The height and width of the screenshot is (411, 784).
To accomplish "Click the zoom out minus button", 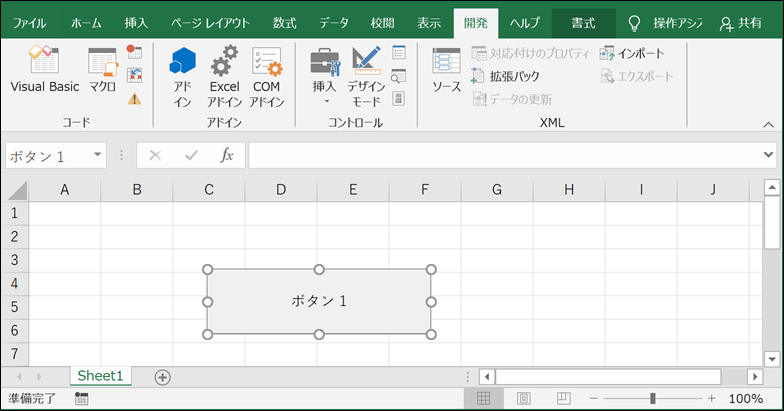I will (x=594, y=398).
